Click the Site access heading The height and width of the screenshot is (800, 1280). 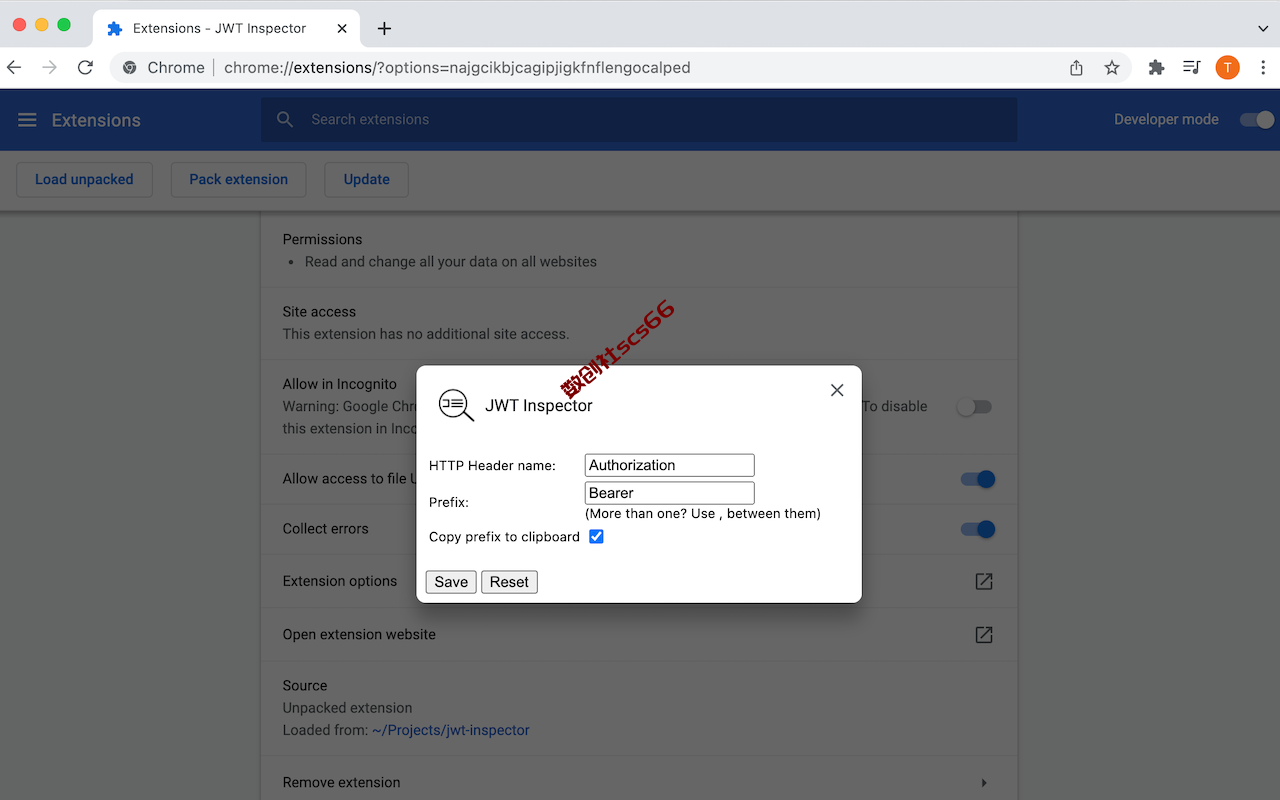pos(319,312)
